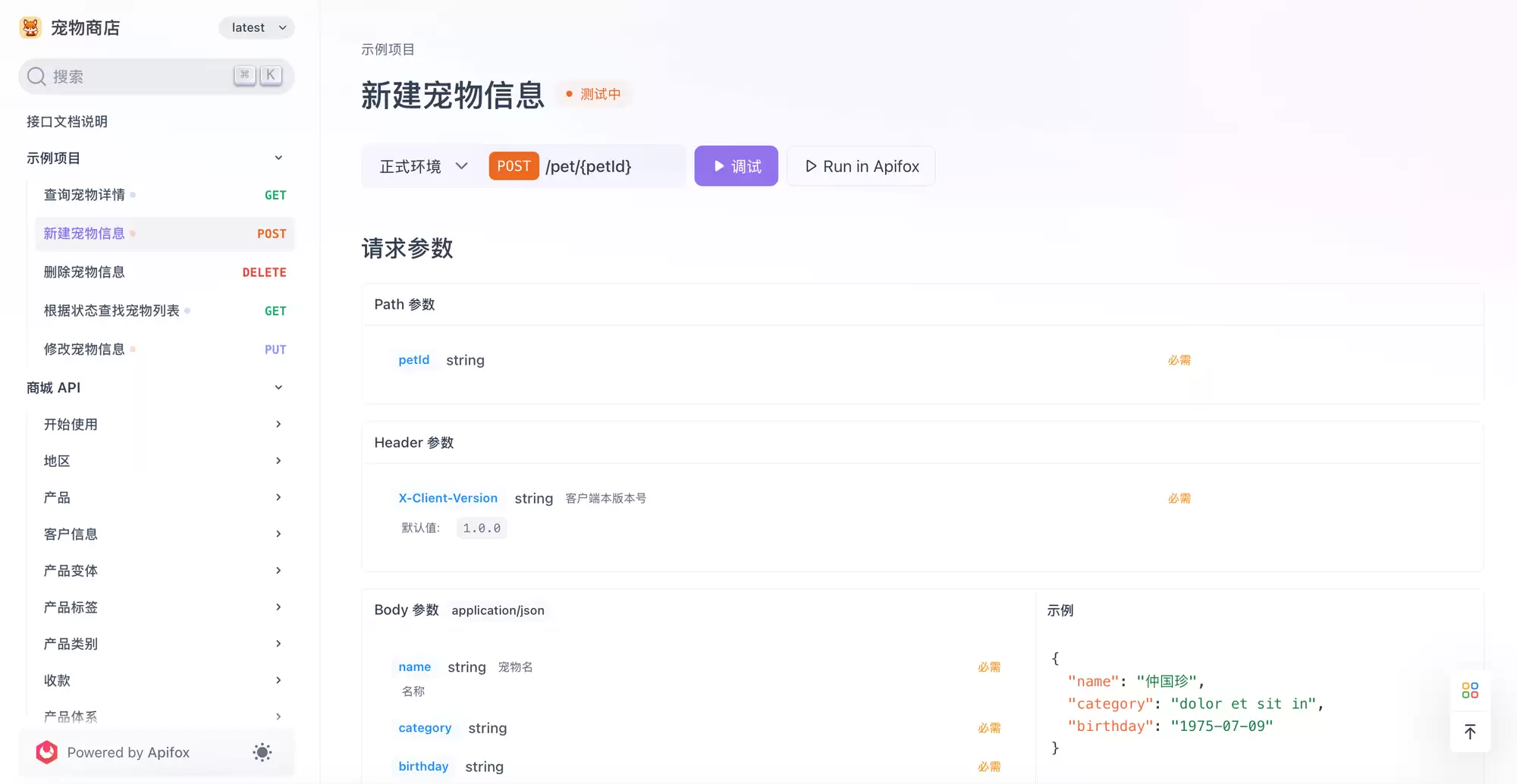The height and width of the screenshot is (784, 1517).
Task: Click the Run in Apifox button
Action: 861,166
